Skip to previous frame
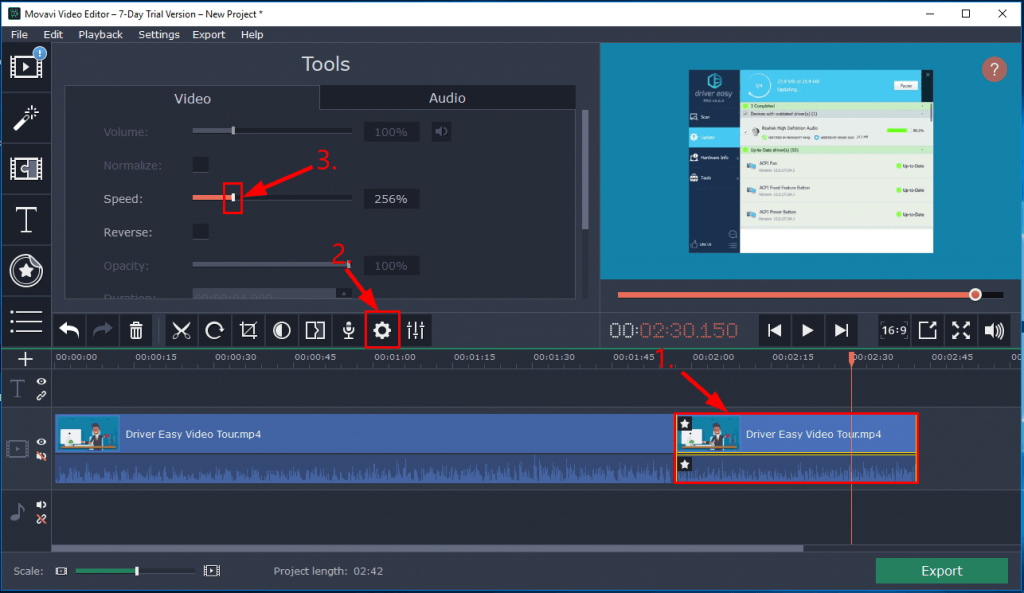The width and height of the screenshot is (1024, 593). [775, 330]
